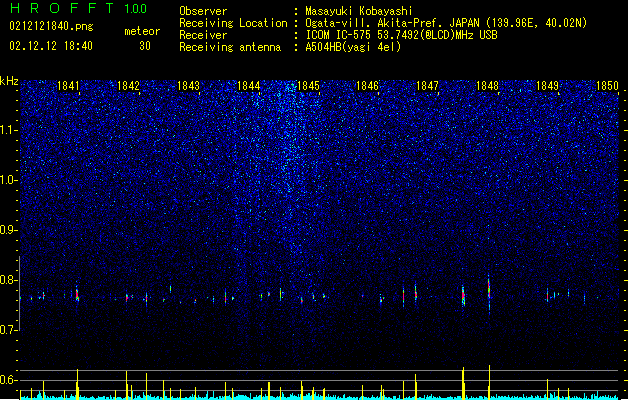The image size is (629, 400).
Task: Click the A504HB(yagi 4el) antenna text
Action: tap(353, 47)
